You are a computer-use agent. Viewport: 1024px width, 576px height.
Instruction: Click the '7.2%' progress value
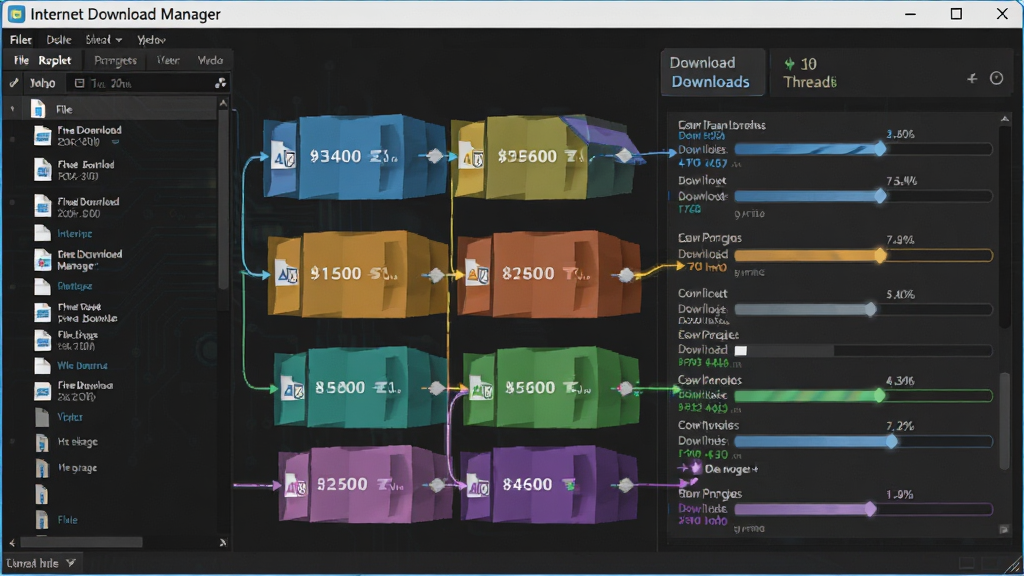[x=901, y=426]
